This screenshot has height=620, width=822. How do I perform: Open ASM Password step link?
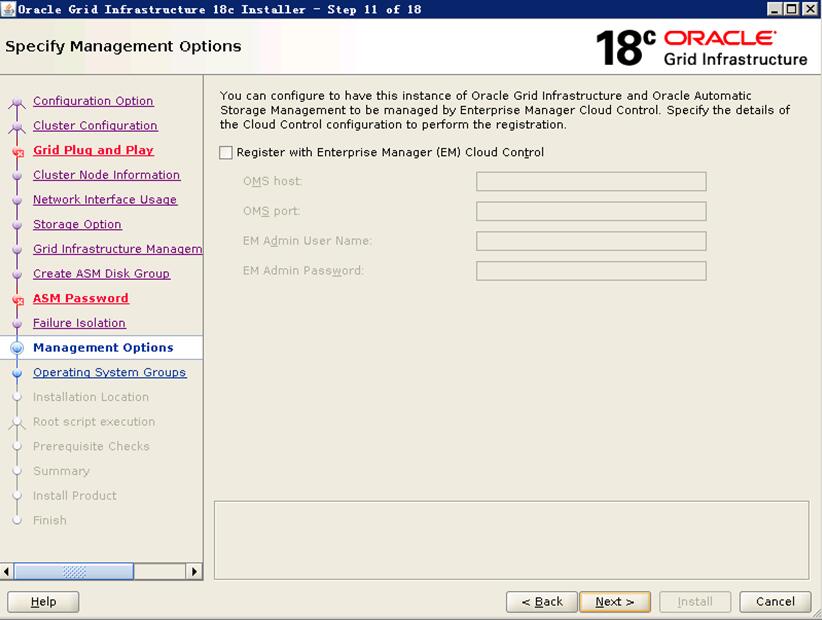click(x=81, y=298)
